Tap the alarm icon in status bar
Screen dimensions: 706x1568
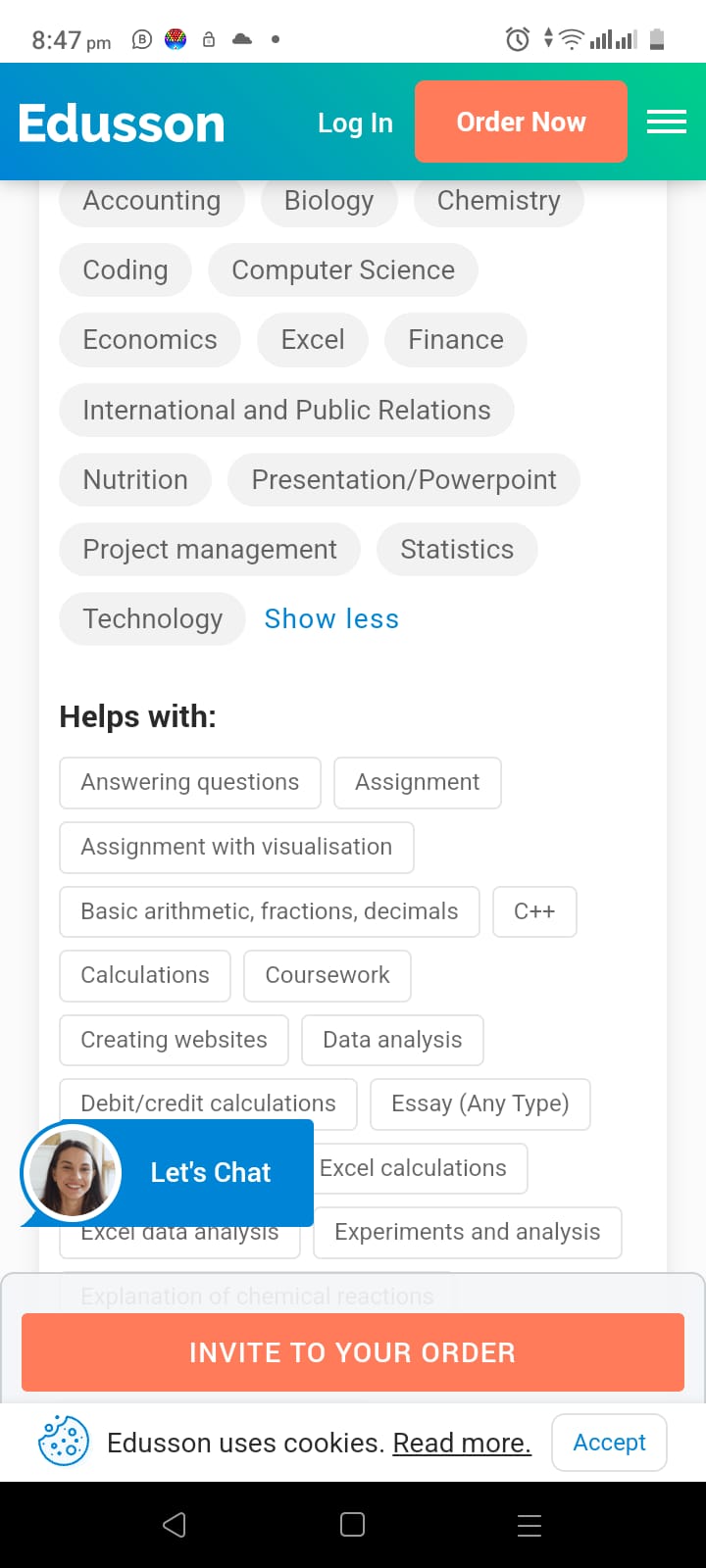pos(518,39)
